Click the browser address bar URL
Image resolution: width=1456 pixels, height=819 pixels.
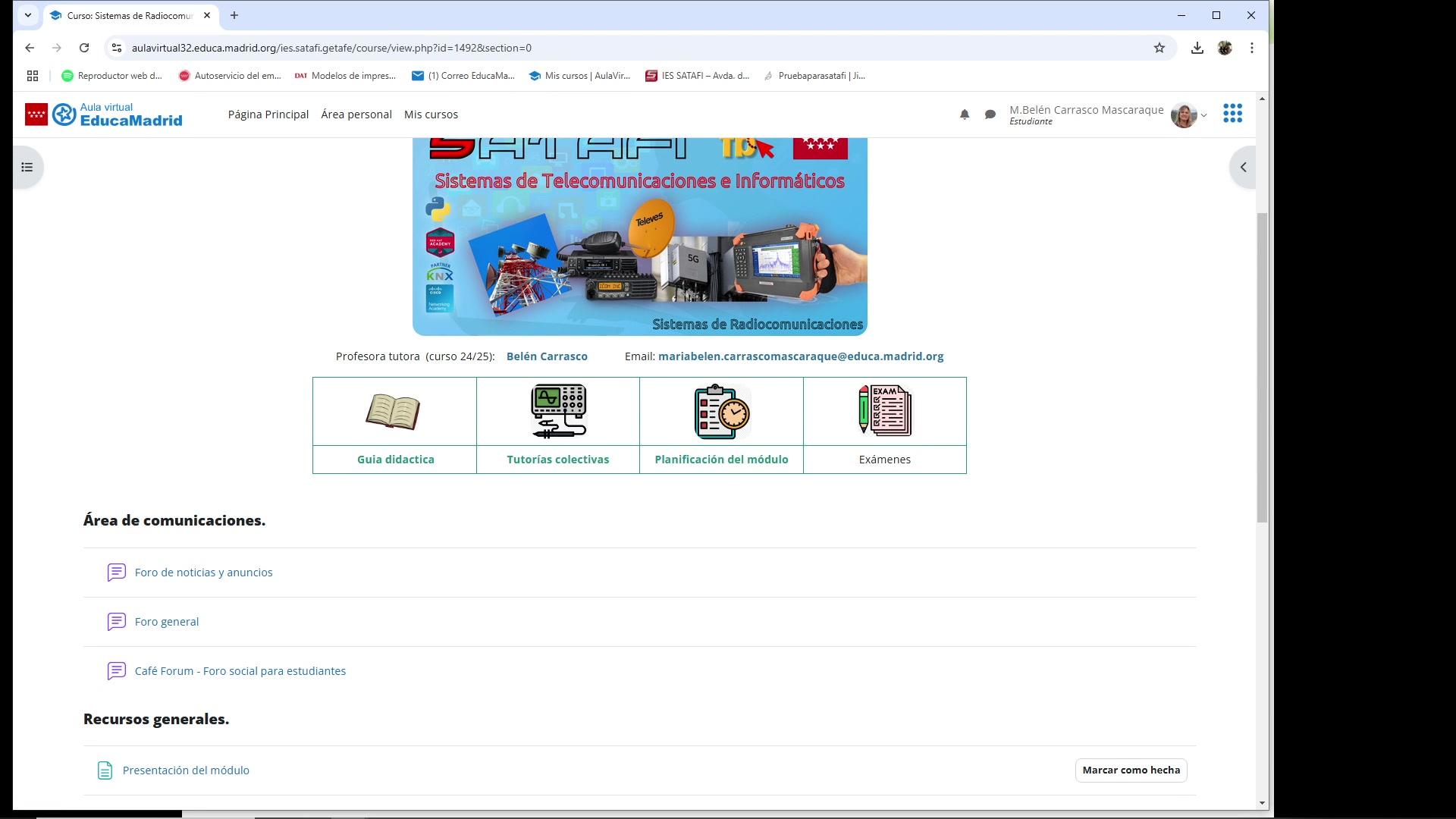pyautogui.click(x=331, y=48)
